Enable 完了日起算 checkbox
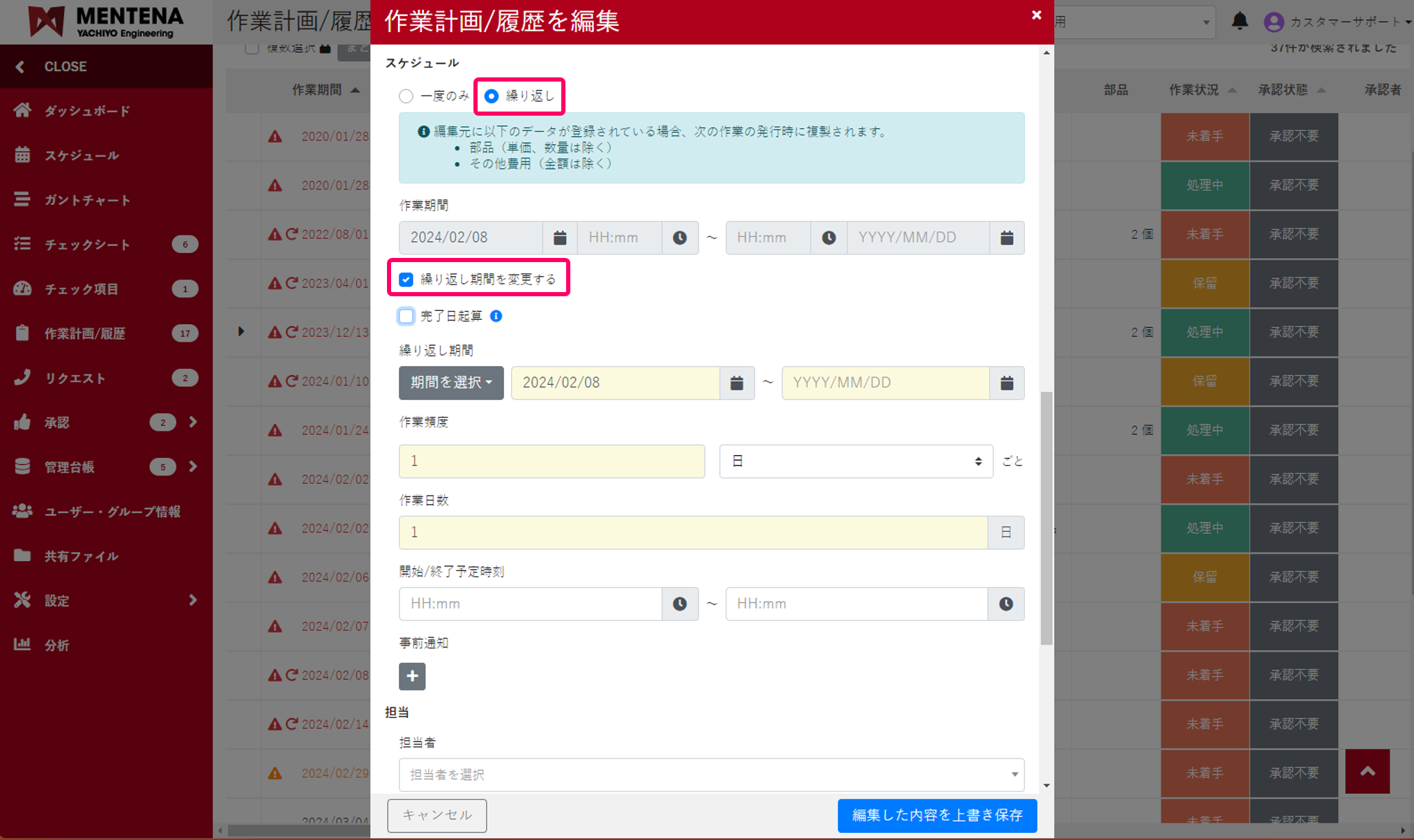This screenshot has height=840, width=1414. pyautogui.click(x=406, y=316)
